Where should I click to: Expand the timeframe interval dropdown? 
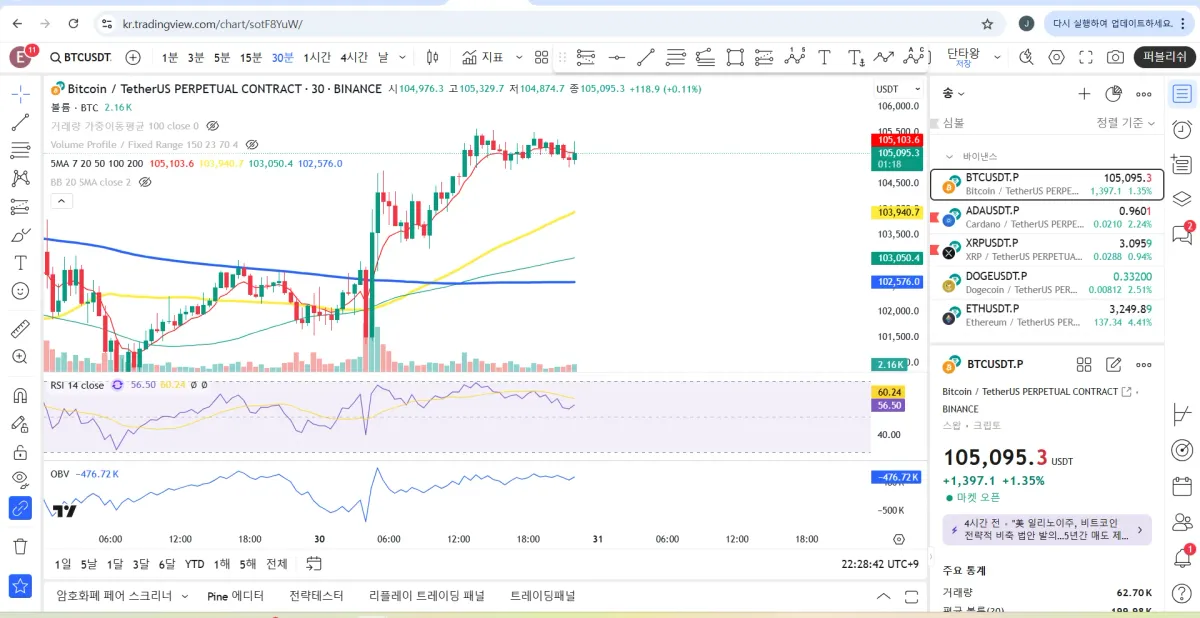click(x=403, y=57)
